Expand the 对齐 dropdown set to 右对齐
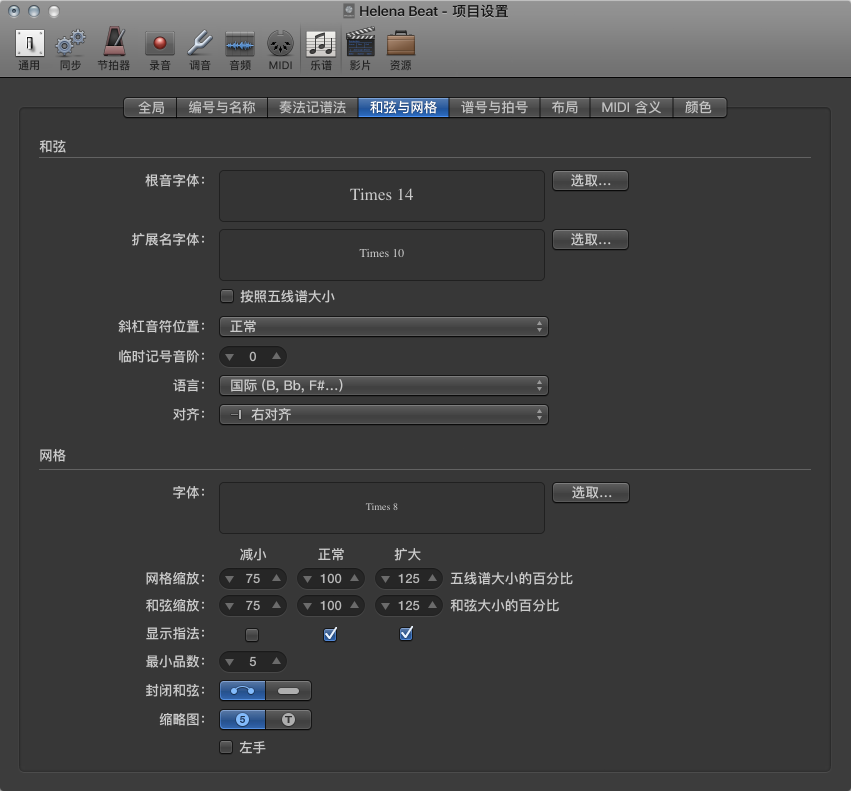The height and width of the screenshot is (794, 854). tap(384, 414)
